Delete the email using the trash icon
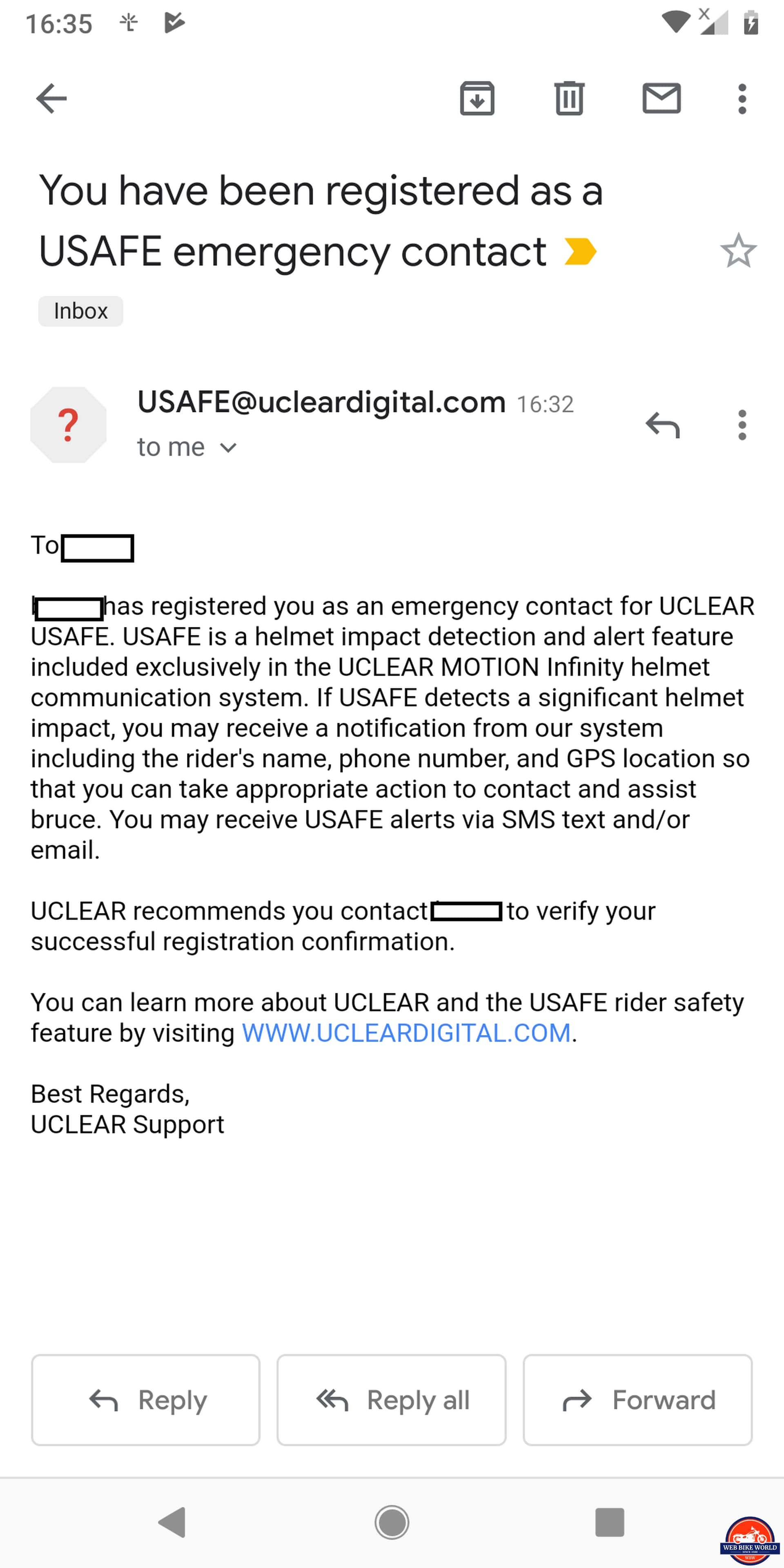The image size is (784, 1568). 569,98
